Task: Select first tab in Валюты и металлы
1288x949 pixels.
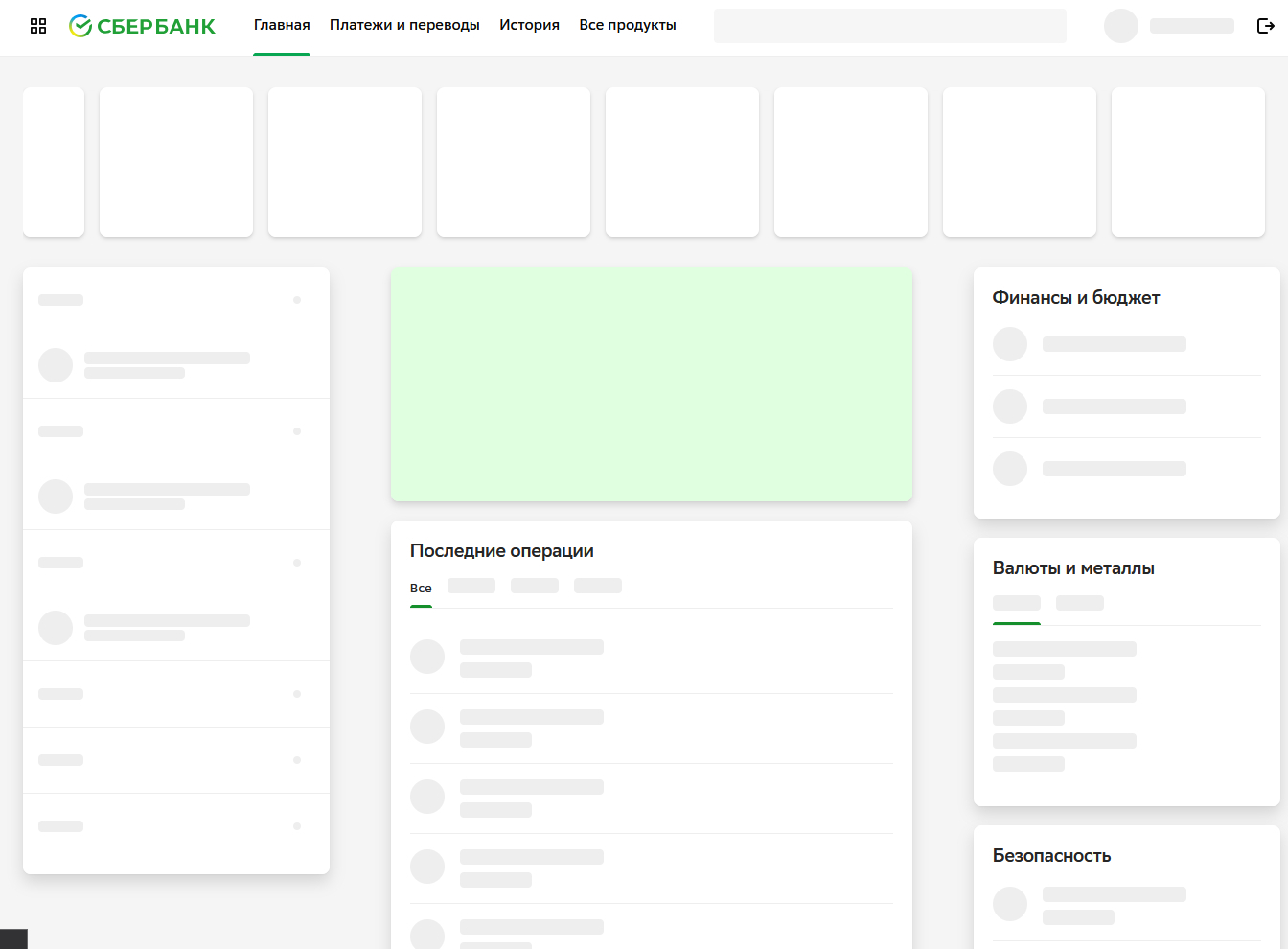Action: 1017,603
